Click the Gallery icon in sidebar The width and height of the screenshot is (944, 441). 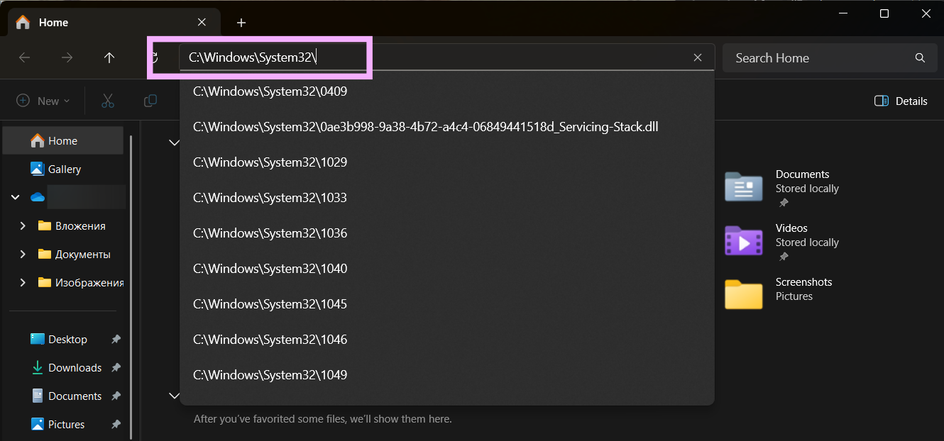pyautogui.click(x=37, y=169)
